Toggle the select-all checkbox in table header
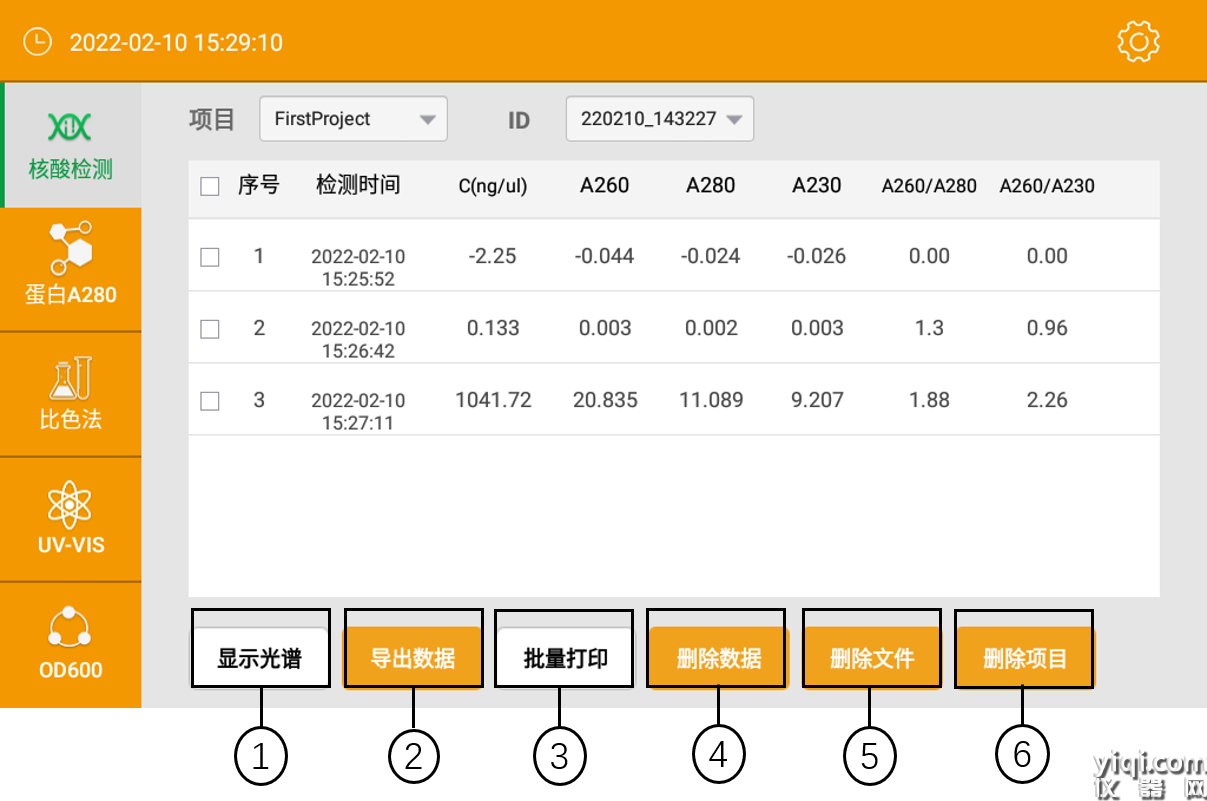Image resolution: width=1207 pixels, height=801 pixels. [x=210, y=186]
